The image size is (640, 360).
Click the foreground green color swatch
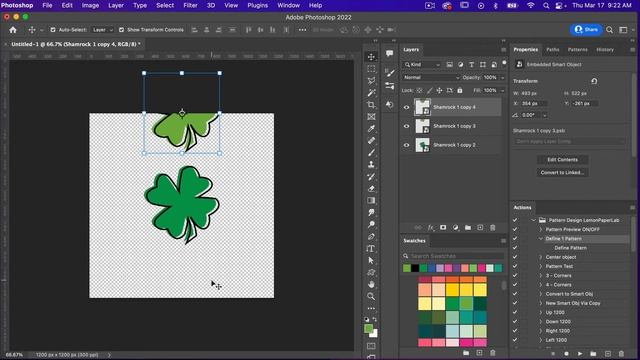tap(369, 328)
